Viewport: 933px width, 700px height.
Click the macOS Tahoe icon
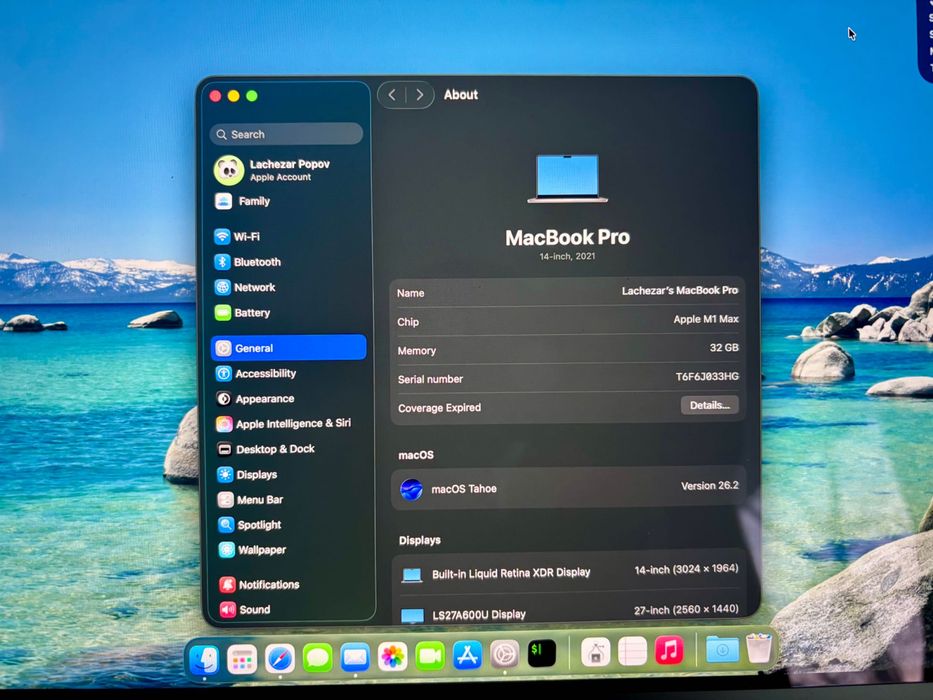[411, 489]
